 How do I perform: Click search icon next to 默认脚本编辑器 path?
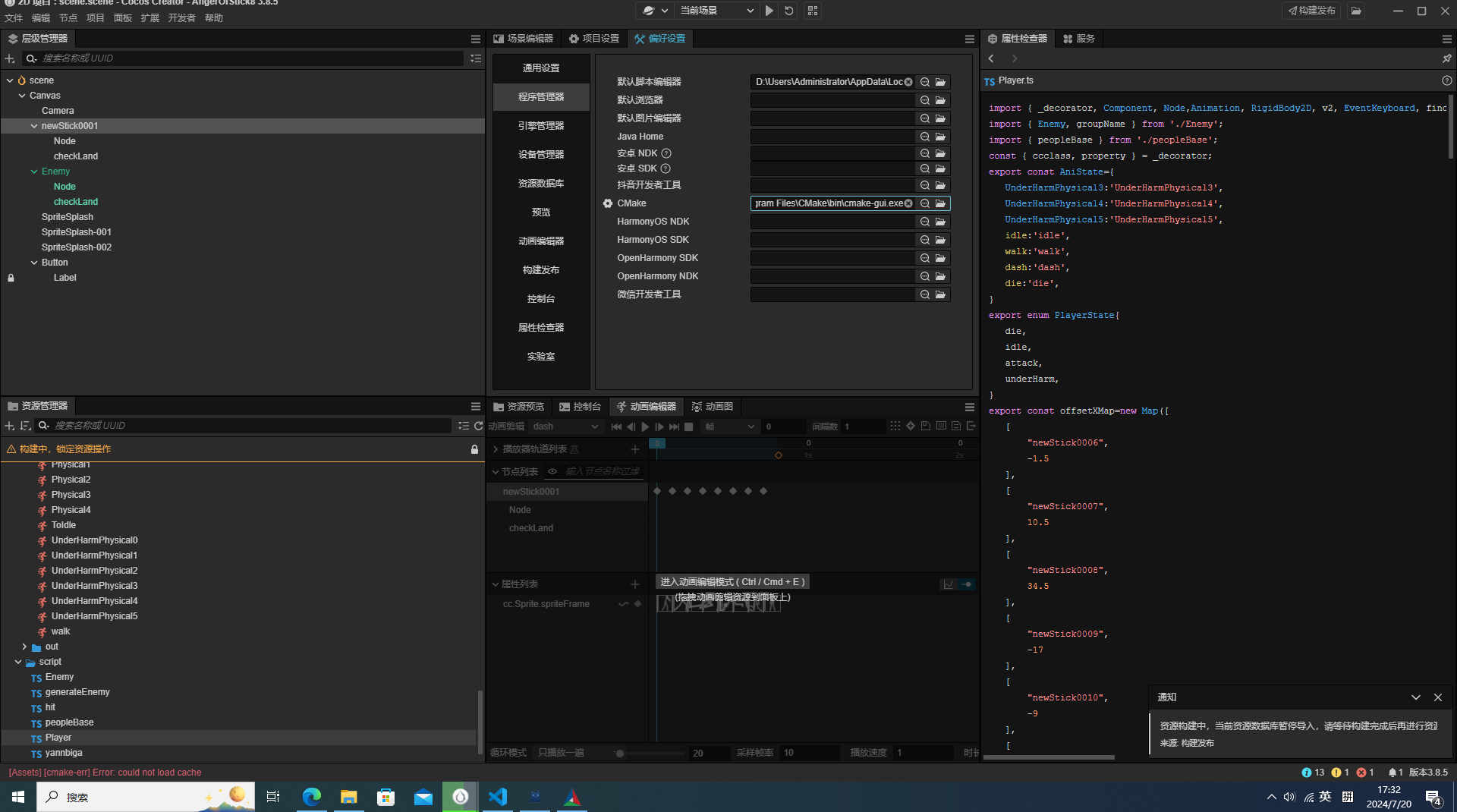[925, 82]
